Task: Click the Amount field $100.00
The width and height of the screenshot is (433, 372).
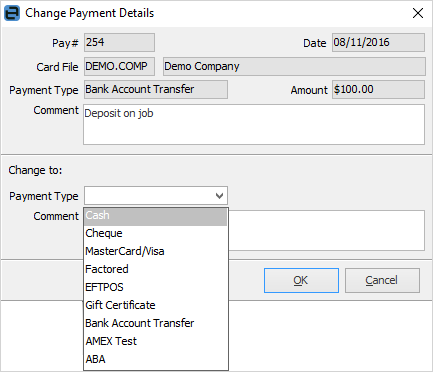Action: click(x=378, y=89)
